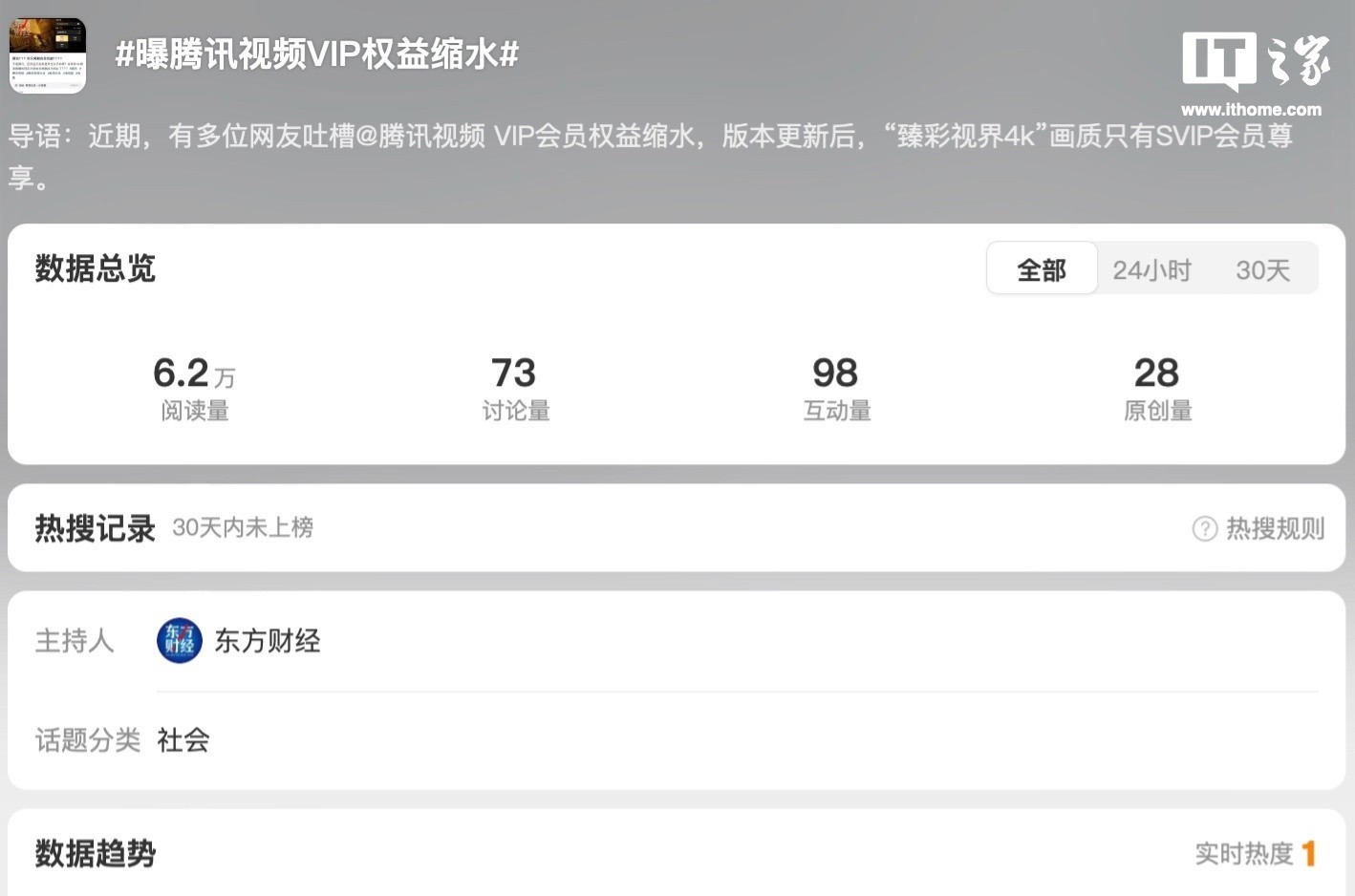Click the 东方财经 avatar icon
The image size is (1355, 896).
coord(180,640)
